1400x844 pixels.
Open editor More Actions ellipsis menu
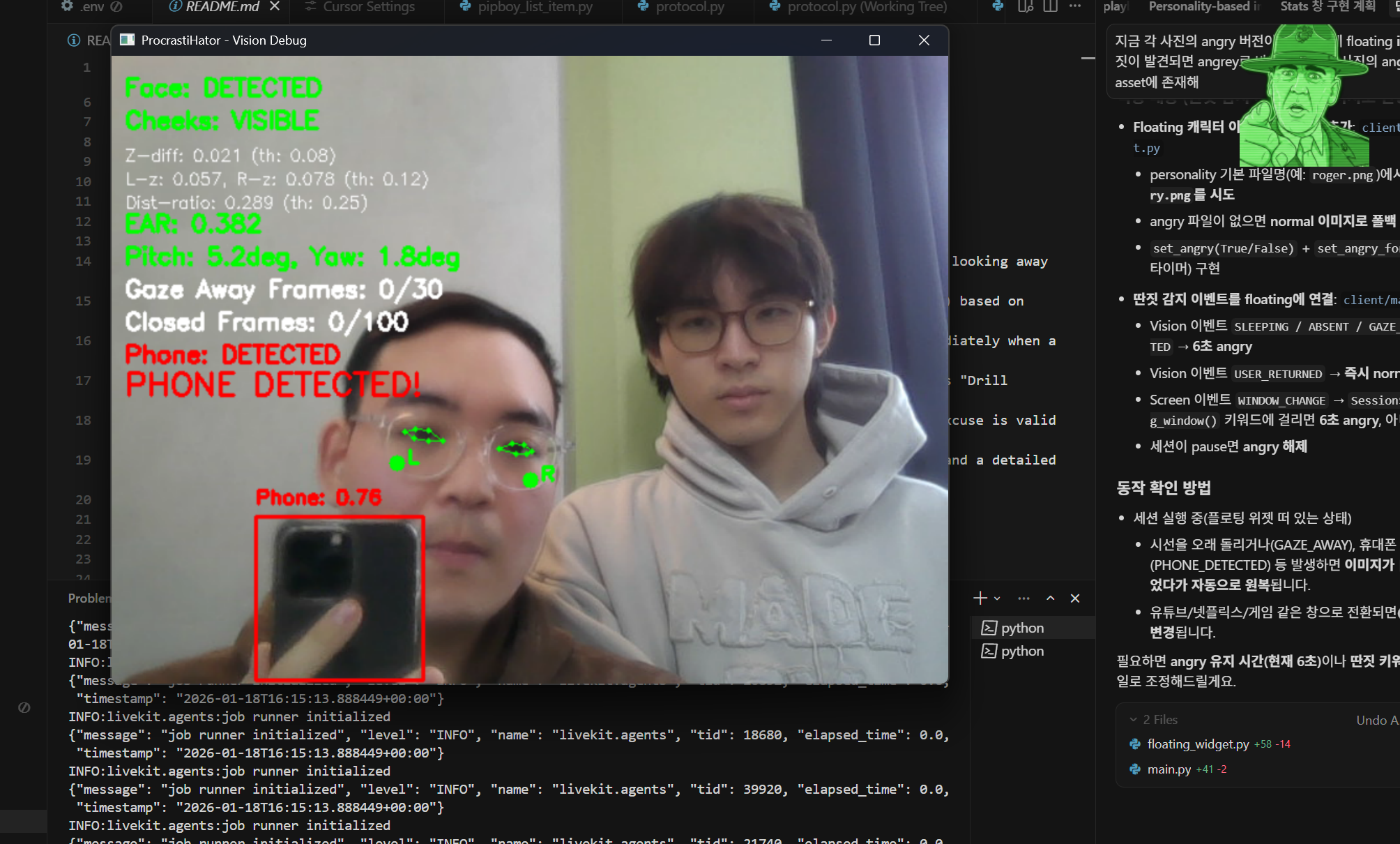coord(1075,6)
